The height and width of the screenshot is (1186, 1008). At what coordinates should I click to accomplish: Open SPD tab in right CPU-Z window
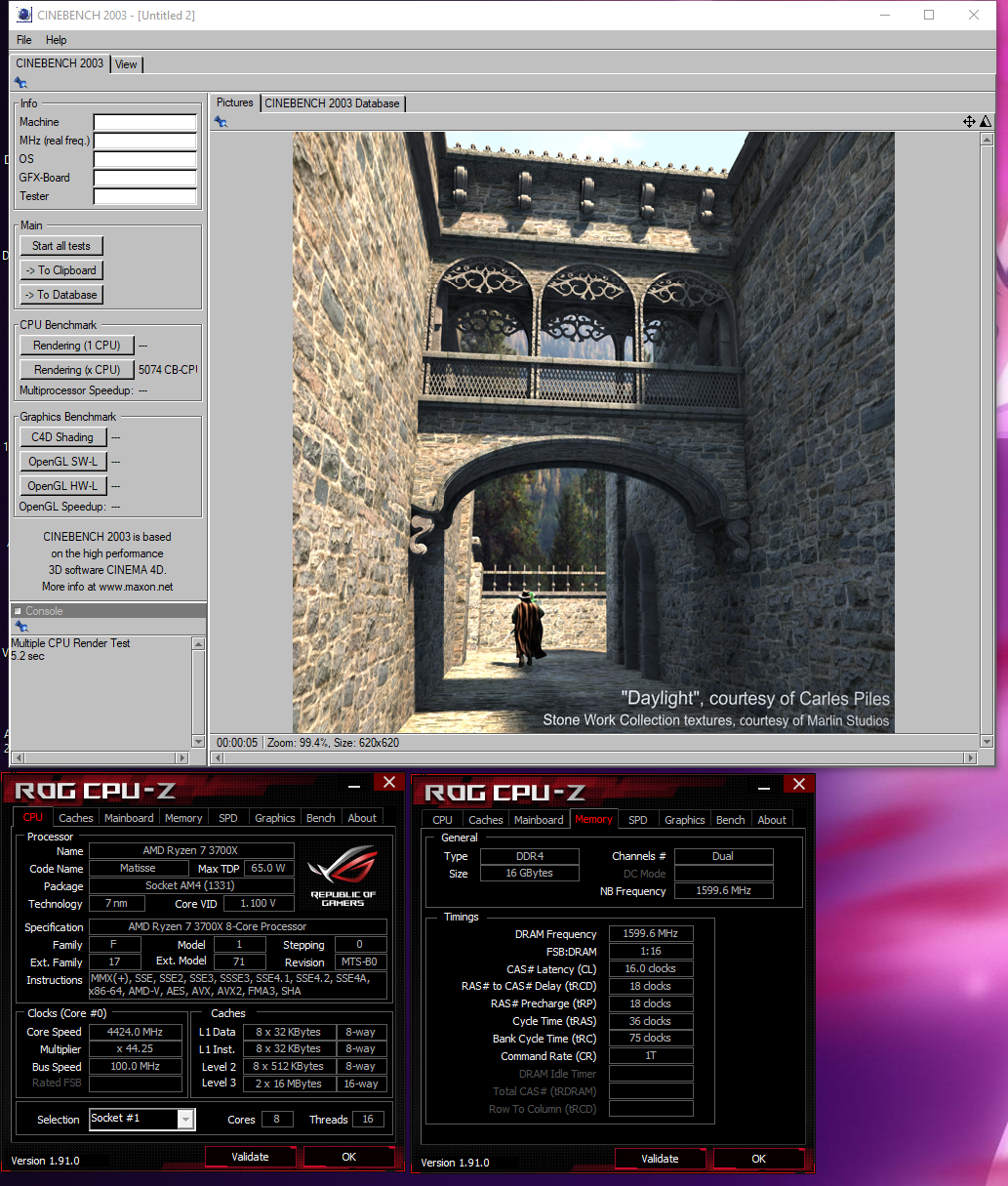(x=638, y=820)
